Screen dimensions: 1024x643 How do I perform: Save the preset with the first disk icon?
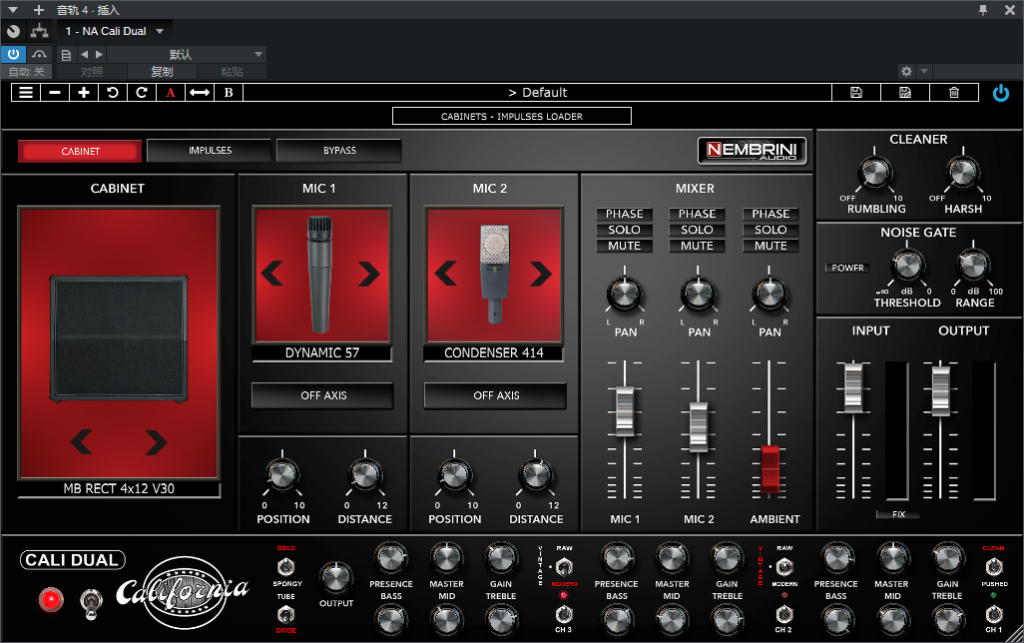[856, 93]
